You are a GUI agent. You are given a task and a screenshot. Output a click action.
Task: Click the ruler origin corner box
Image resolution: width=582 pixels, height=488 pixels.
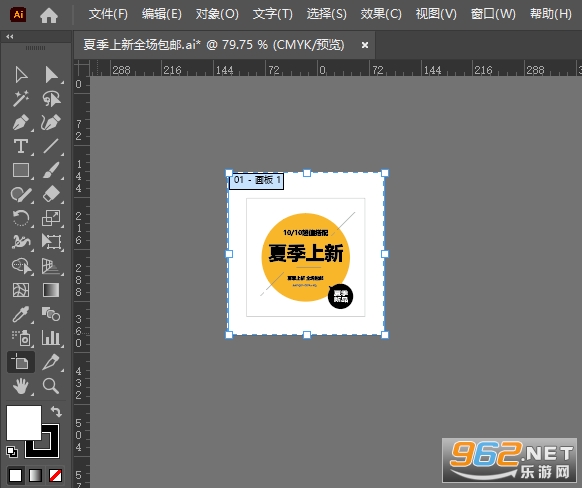pos(82,68)
